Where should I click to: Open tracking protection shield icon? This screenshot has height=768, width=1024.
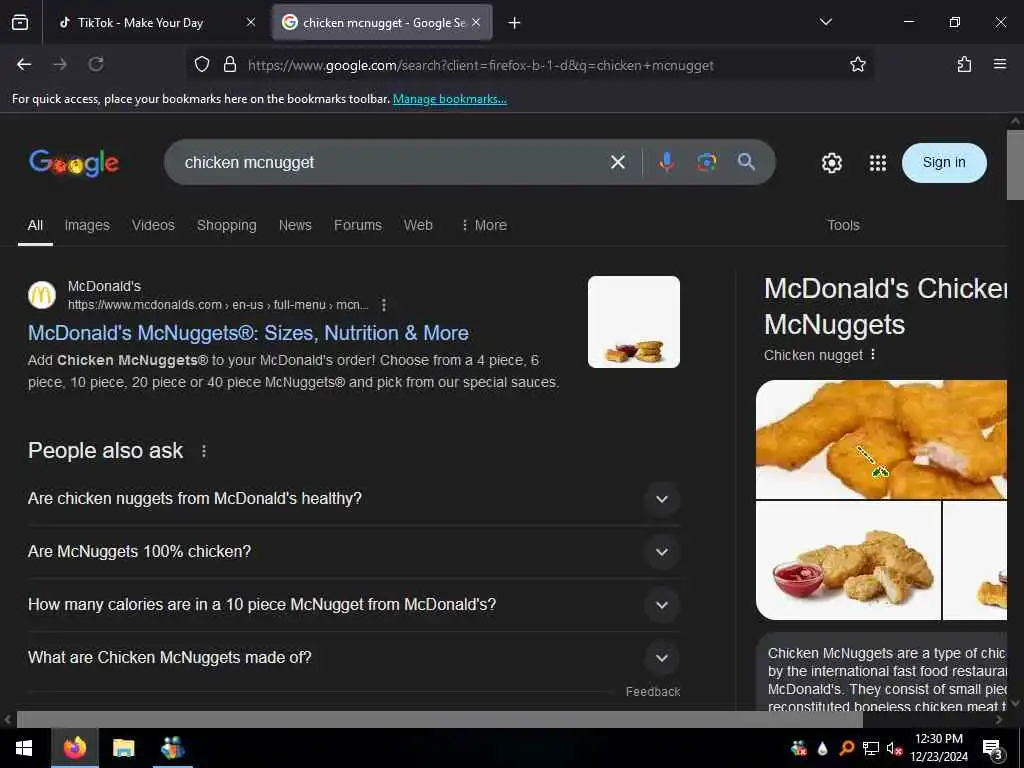202,65
